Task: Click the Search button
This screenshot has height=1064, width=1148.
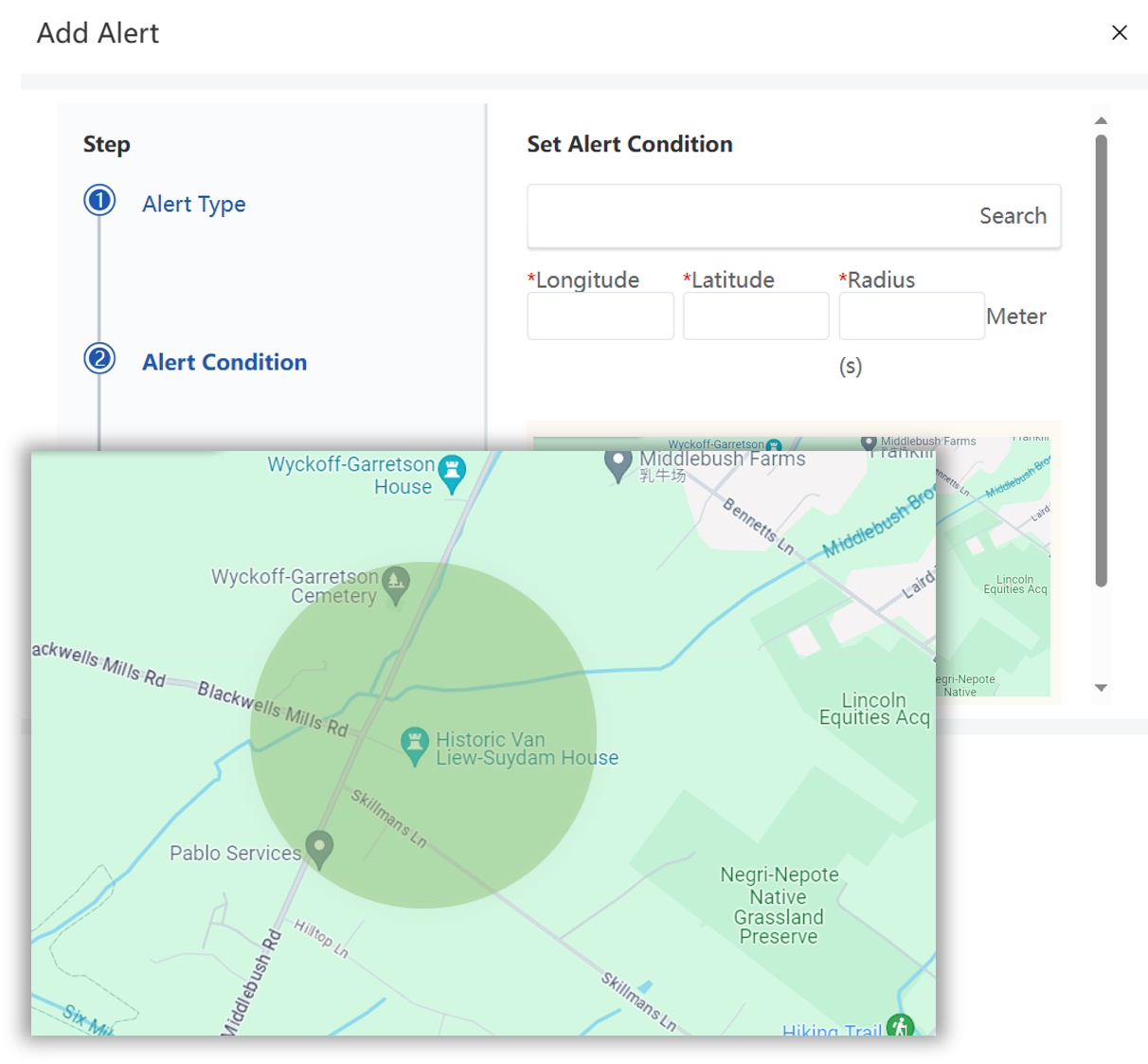Action: click(1013, 216)
